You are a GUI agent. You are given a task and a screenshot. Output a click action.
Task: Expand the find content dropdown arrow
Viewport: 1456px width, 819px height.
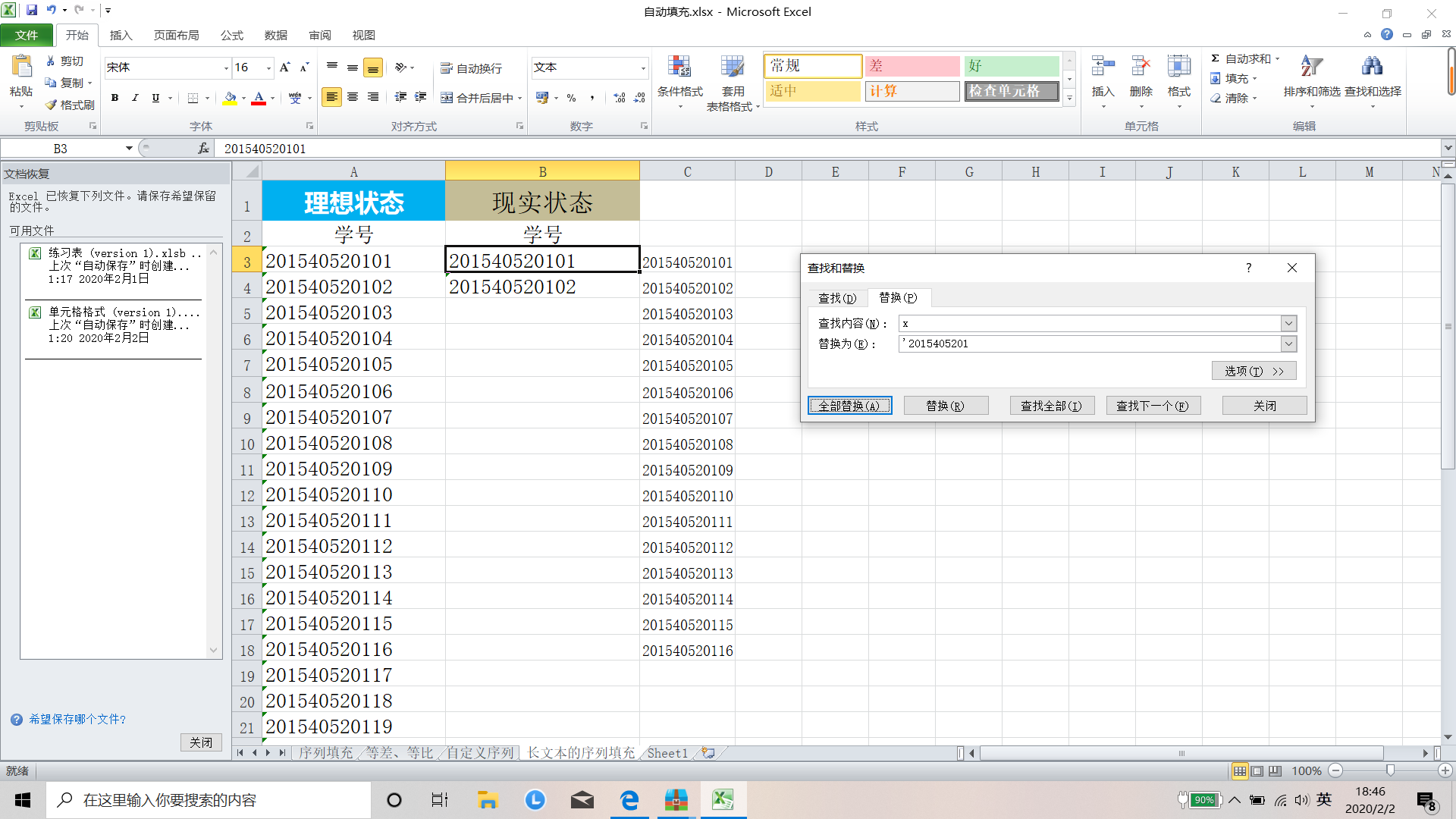(1288, 324)
